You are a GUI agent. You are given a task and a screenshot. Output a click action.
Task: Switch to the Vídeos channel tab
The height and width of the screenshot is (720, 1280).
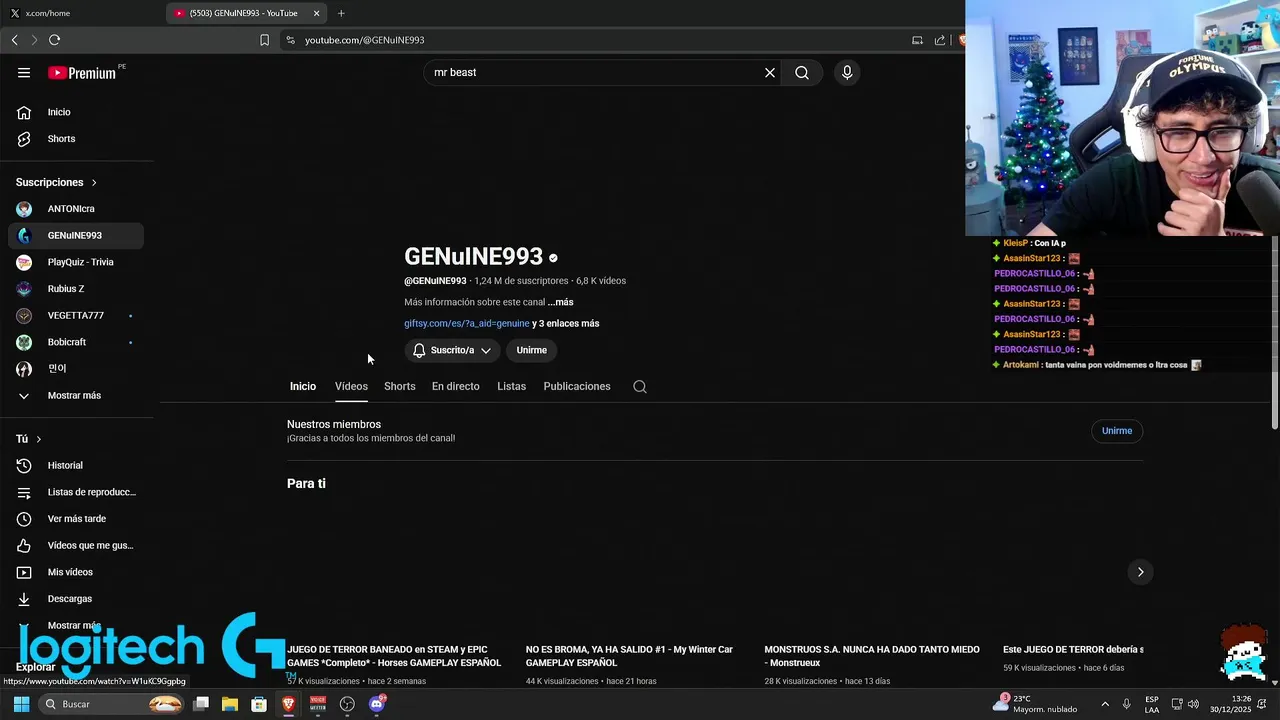point(351,387)
